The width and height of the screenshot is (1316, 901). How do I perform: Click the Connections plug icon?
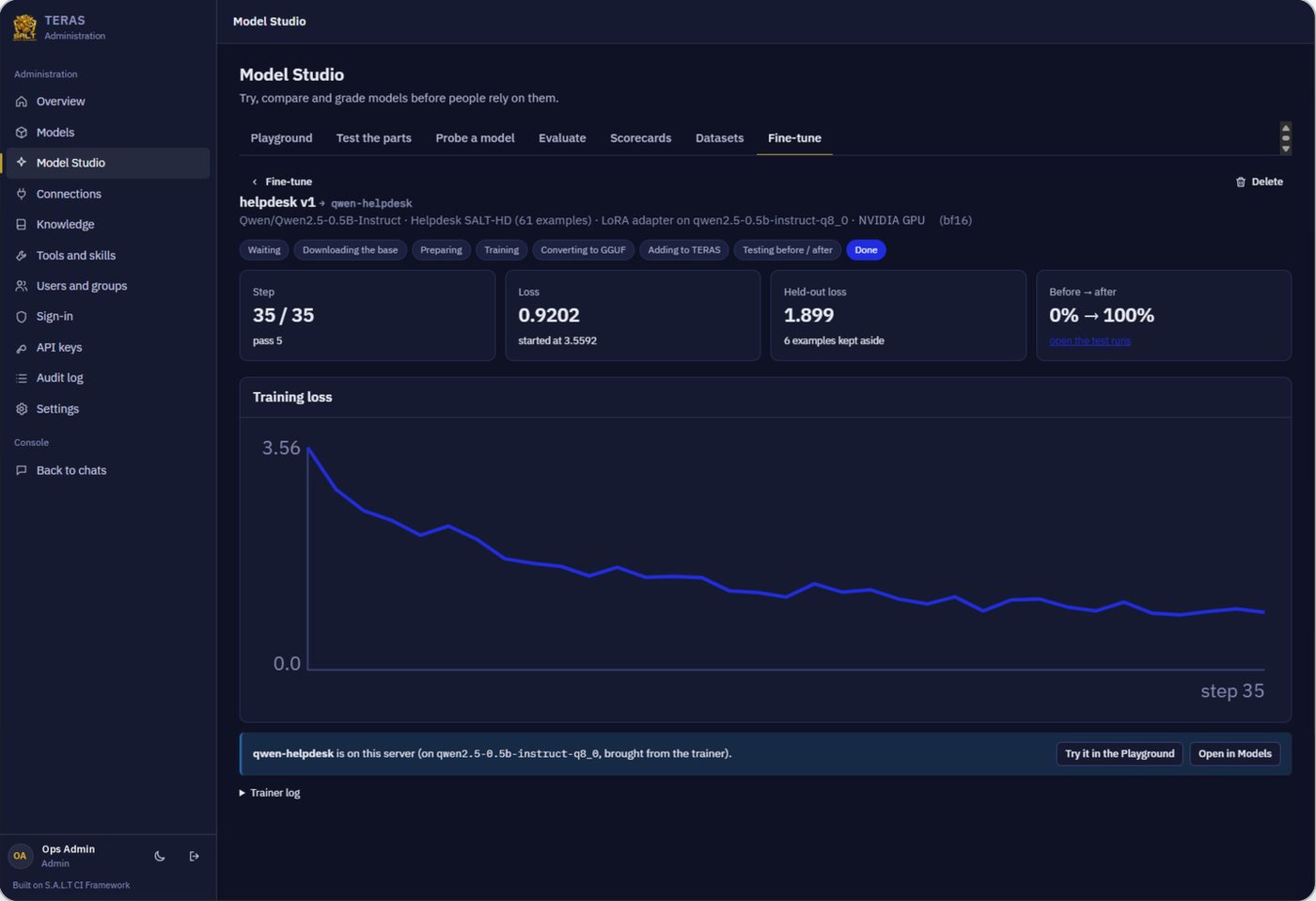click(x=22, y=194)
